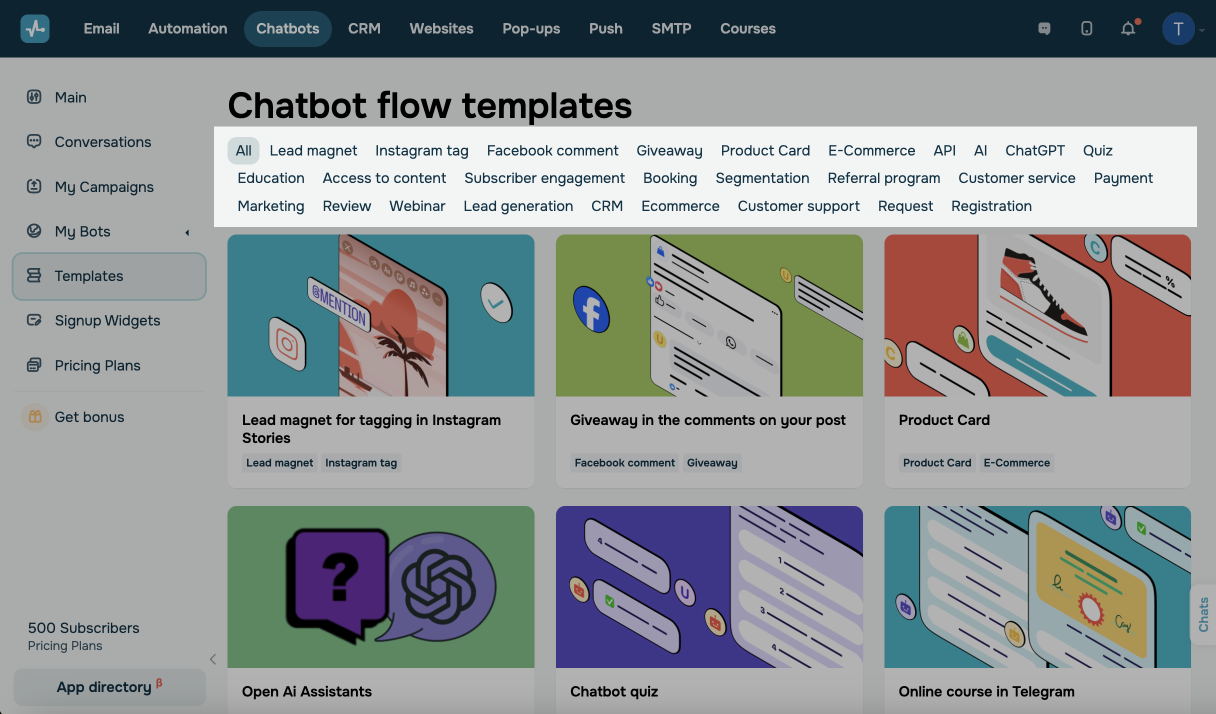Open the CRM section
This screenshot has height=714, width=1216.
364,28
